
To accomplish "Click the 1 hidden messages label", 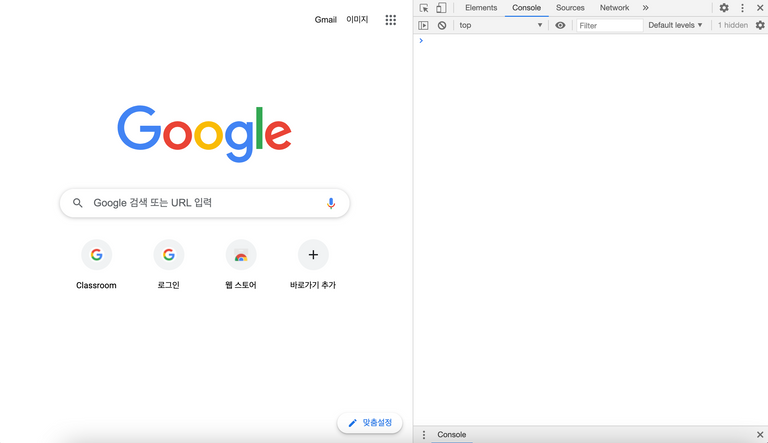I will point(733,25).
